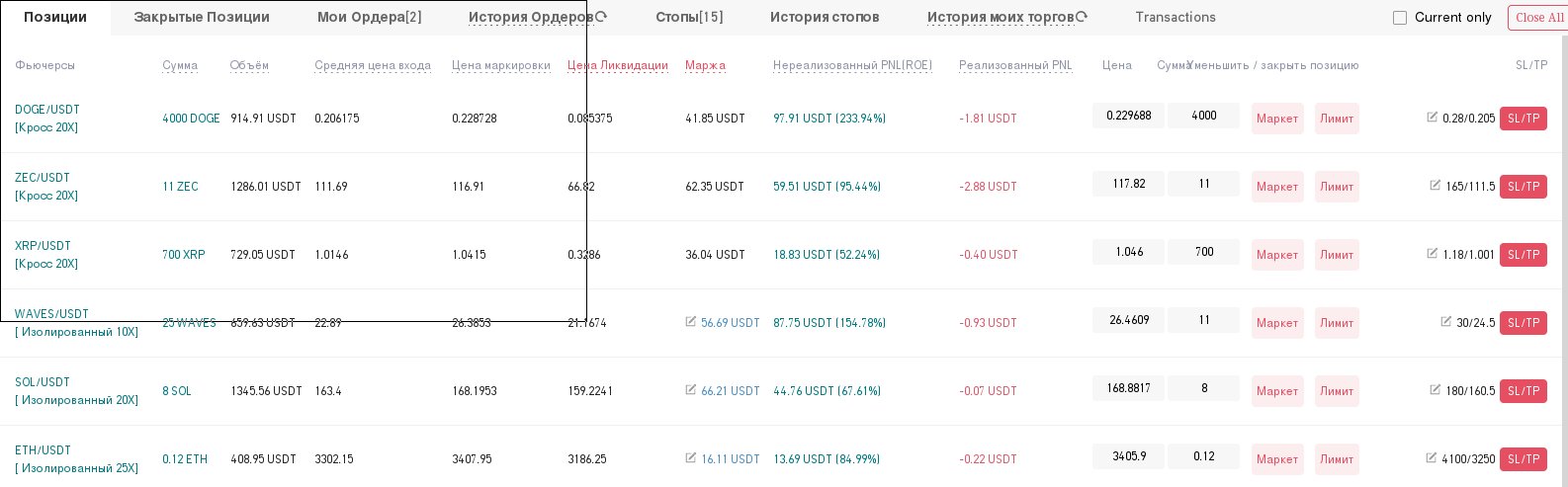Viewport: 1568px width, 487px height.
Task: Click the Transactions tab
Action: pyautogui.click(x=1176, y=17)
